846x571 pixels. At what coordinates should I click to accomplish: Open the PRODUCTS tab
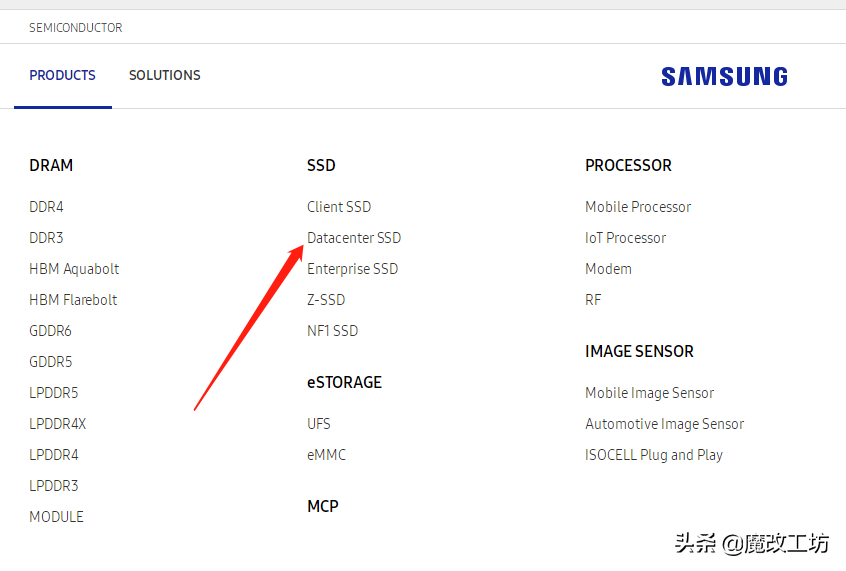coord(62,75)
